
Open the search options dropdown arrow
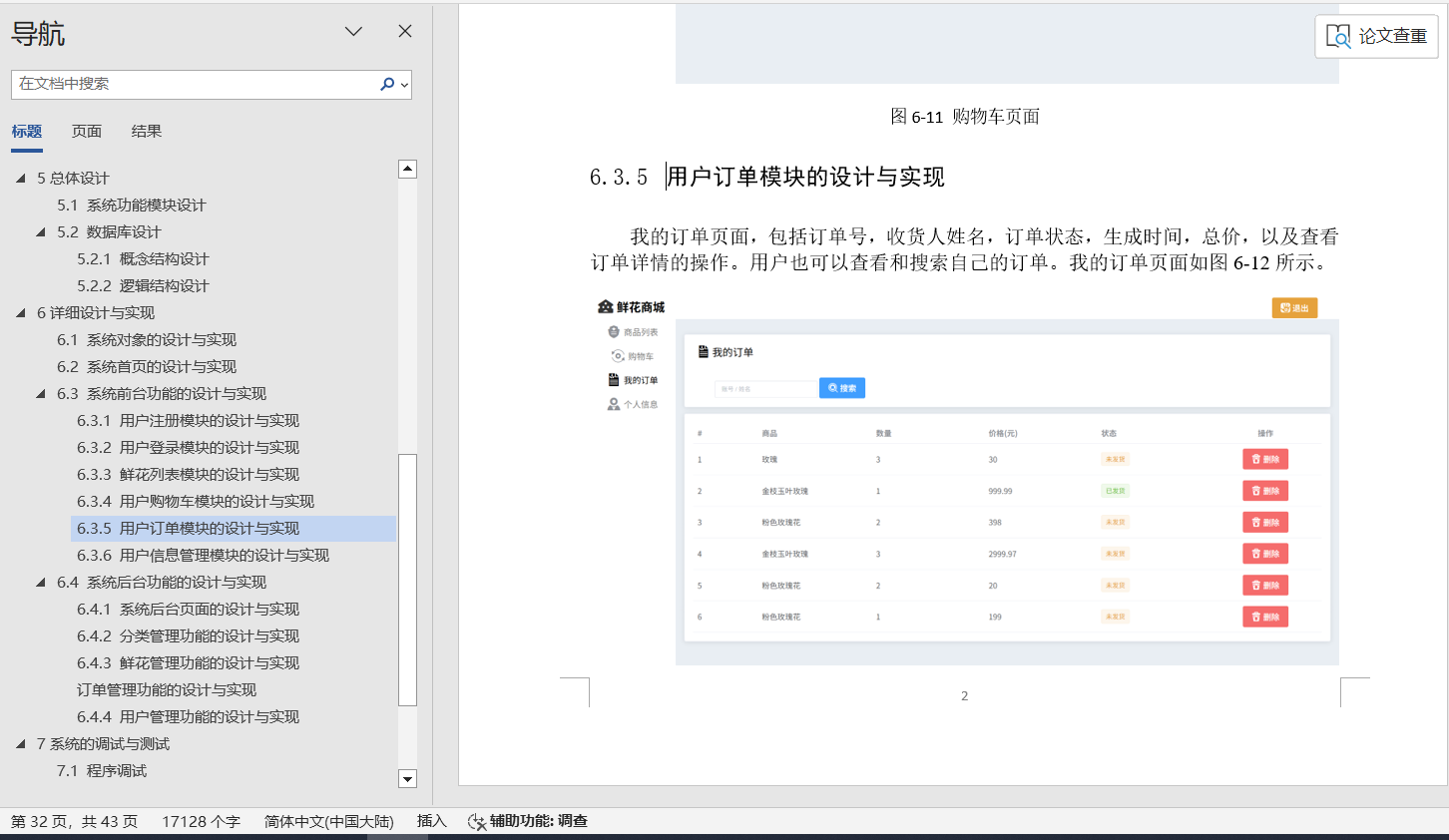404,85
